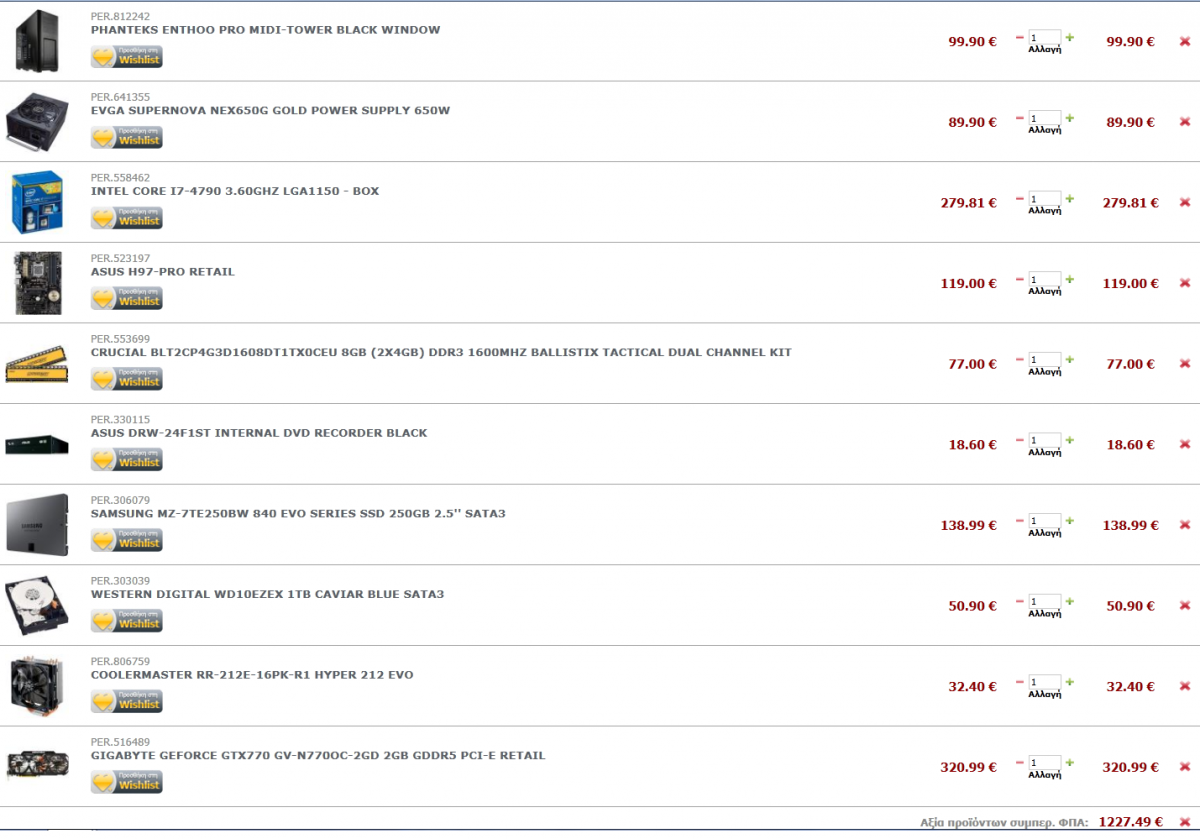This screenshot has width=1200, height=839.
Task: Decrease quantity of Crucial Ballistix RAM with minus
Action: click(1019, 360)
